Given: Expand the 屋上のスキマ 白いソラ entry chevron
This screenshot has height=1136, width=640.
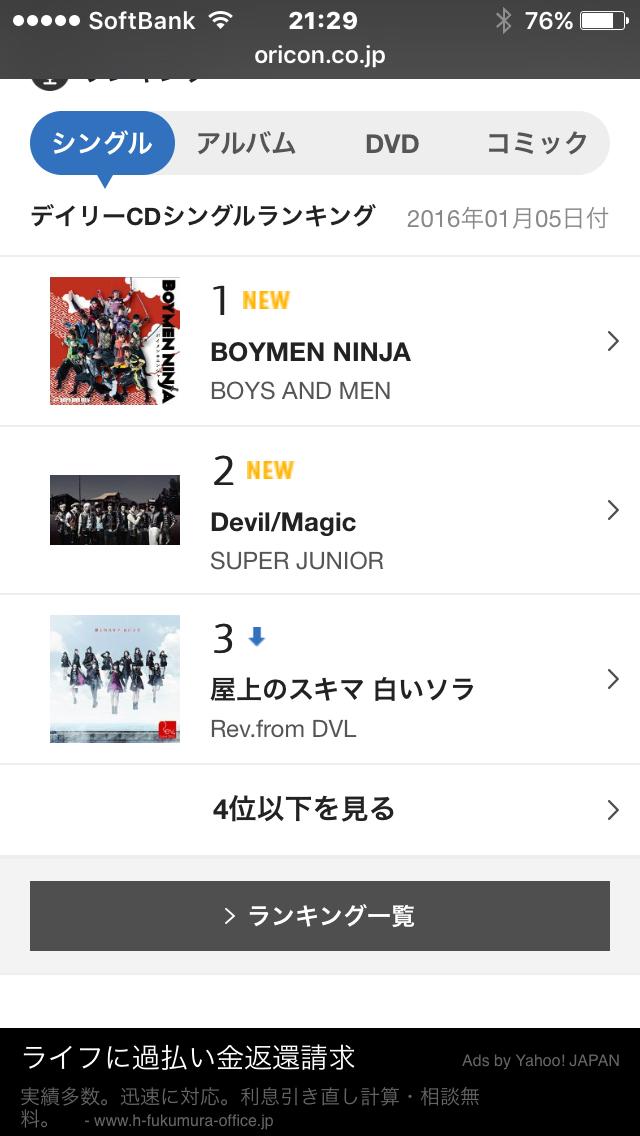Looking at the screenshot, I should [613, 679].
